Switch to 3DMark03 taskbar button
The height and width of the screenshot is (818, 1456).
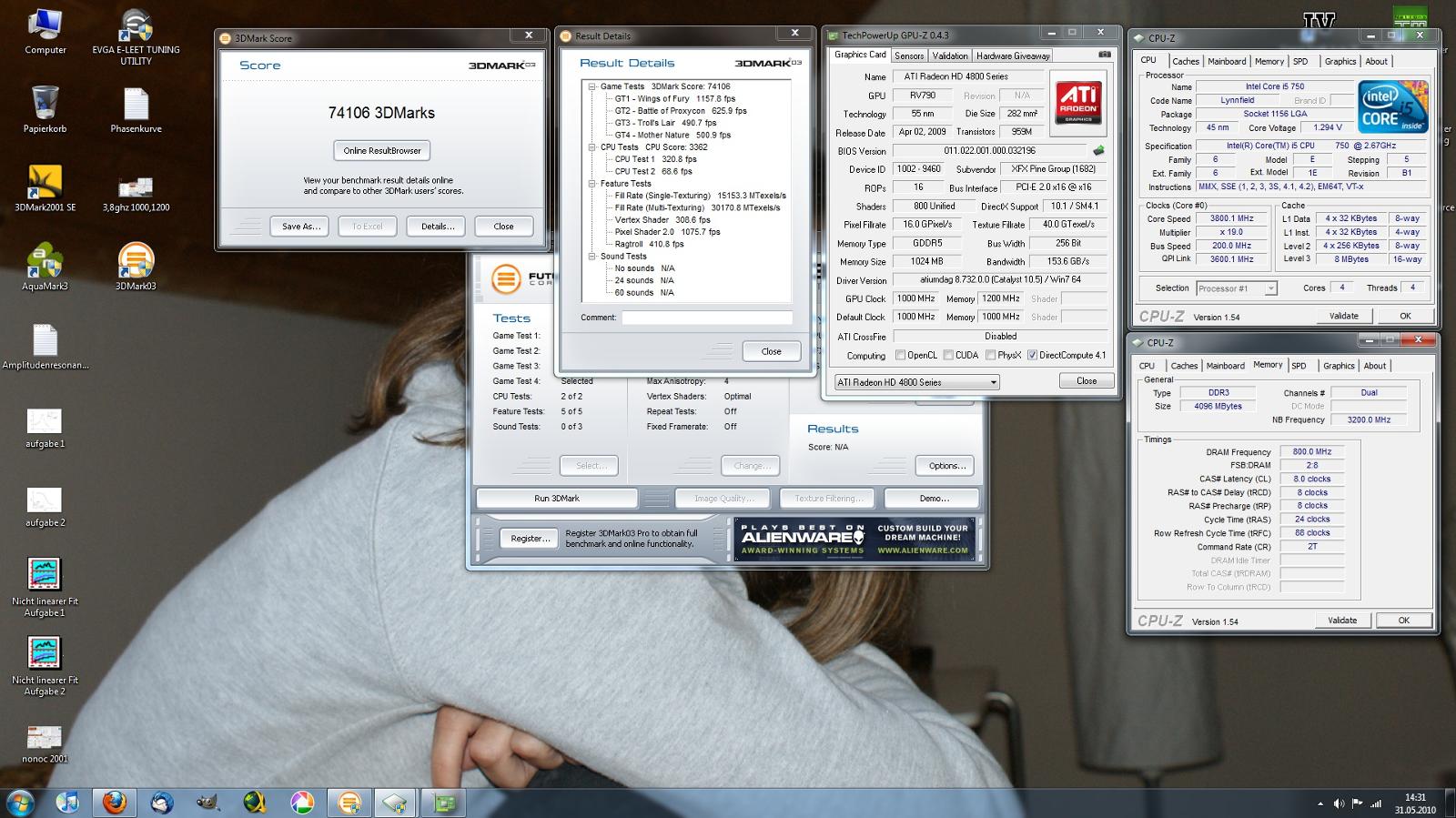(349, 803)
